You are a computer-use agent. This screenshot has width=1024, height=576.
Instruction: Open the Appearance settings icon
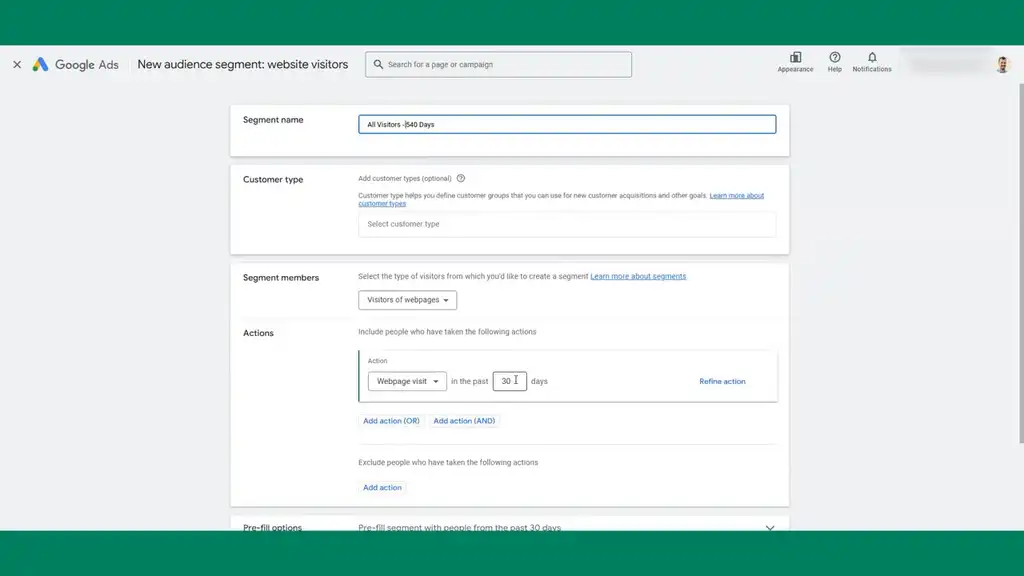coord(795,58)
